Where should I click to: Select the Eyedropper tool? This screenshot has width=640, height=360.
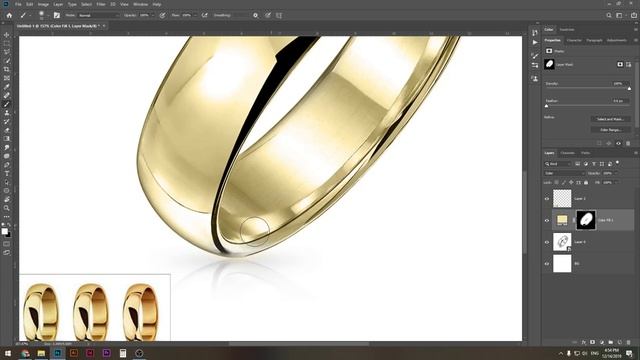tap(7, 87)
